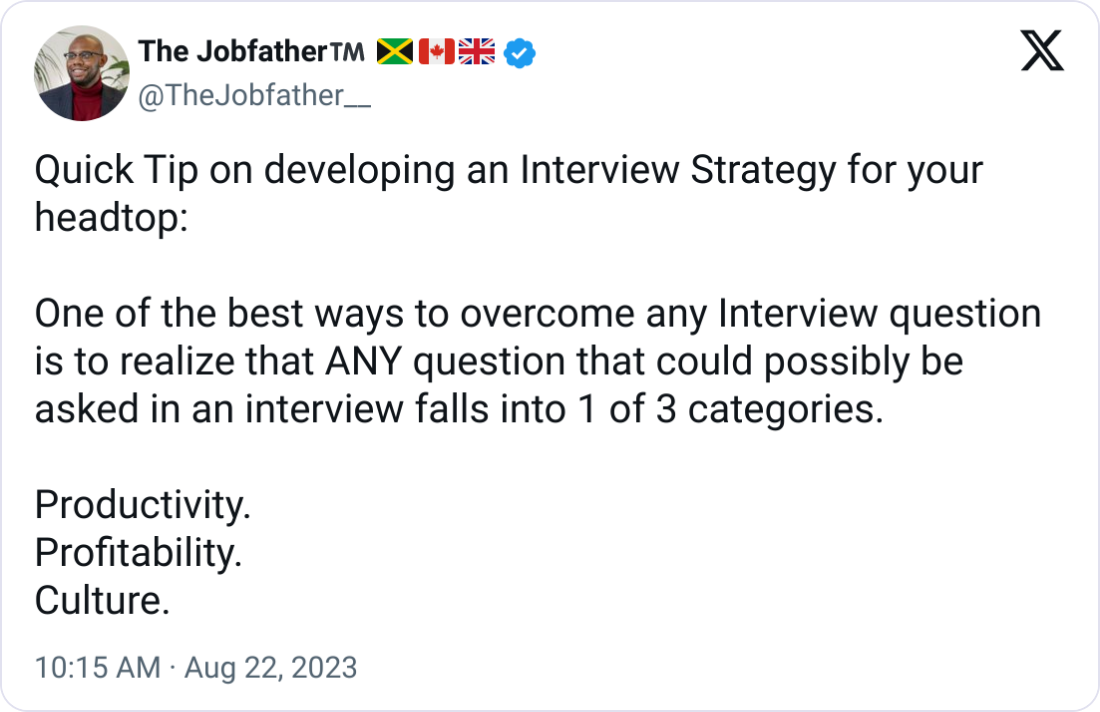Open the @TheJobfather__ handle link

click(x=254, y=96)
